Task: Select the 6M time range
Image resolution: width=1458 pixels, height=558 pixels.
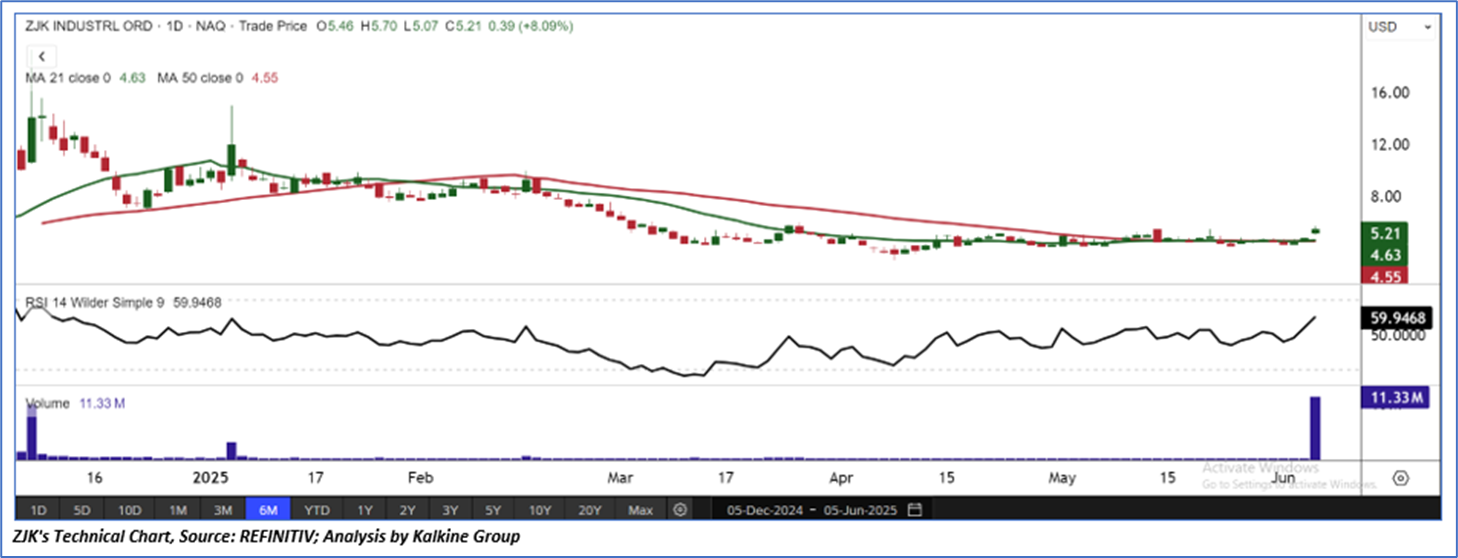Action: click(269, 510)
